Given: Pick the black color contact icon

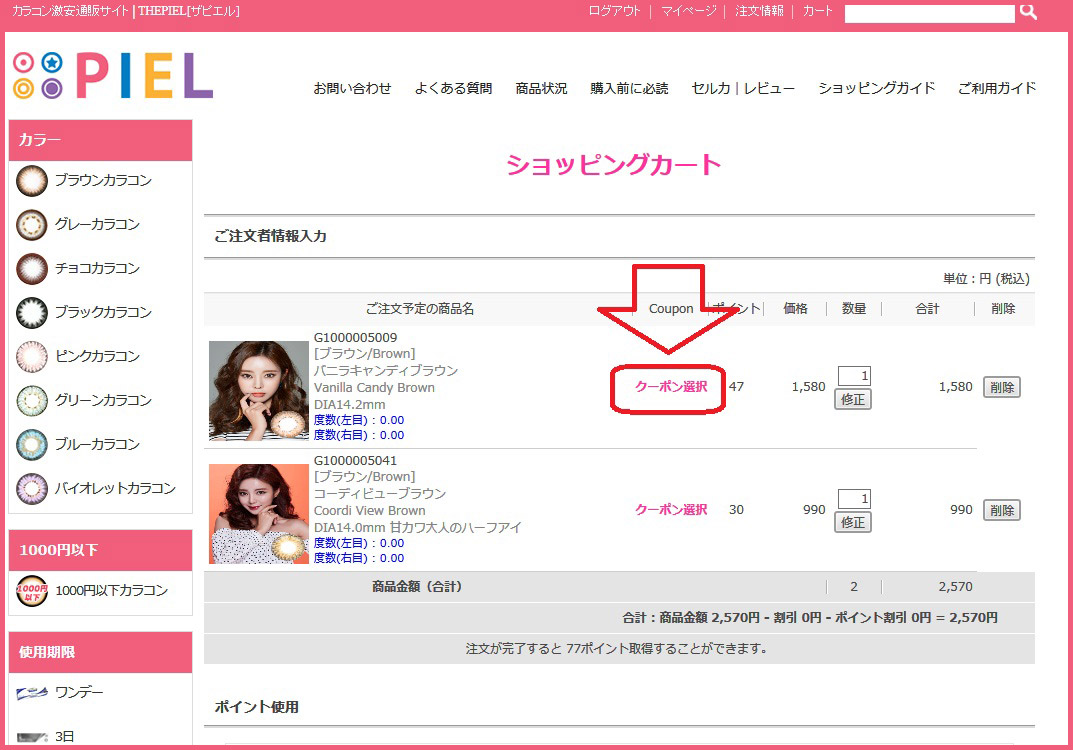Looking at the screenshot, I should click(32, 313).
